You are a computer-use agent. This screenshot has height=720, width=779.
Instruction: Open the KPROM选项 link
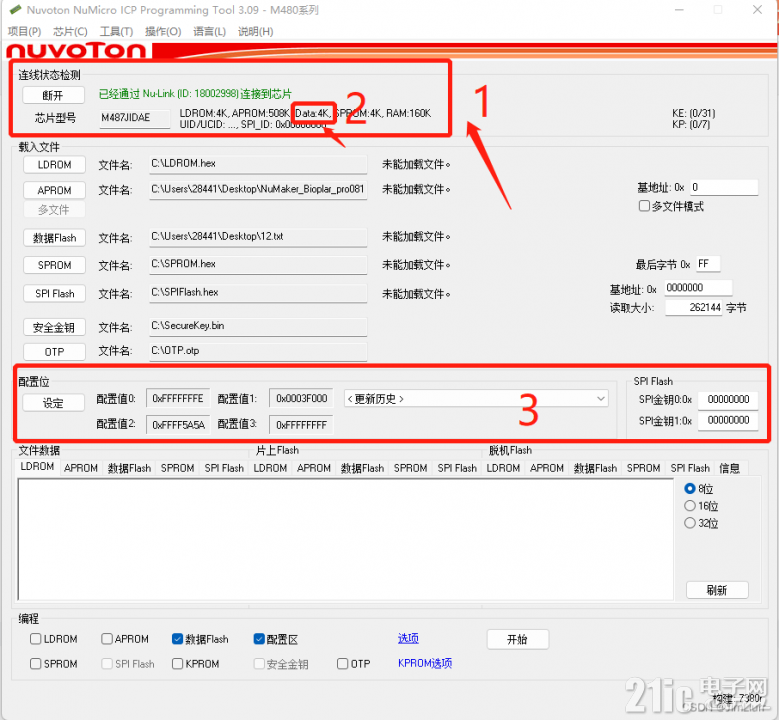pyautogui.click(x=425, y=663)
